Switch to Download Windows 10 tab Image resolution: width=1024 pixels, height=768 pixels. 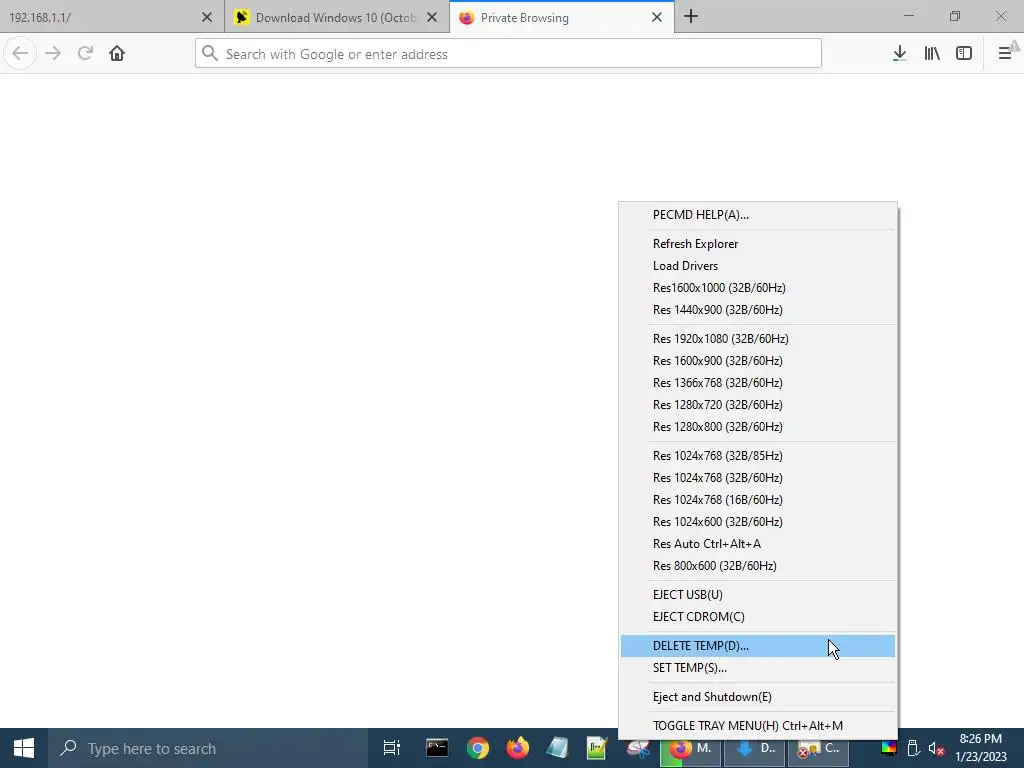[337, 17]
